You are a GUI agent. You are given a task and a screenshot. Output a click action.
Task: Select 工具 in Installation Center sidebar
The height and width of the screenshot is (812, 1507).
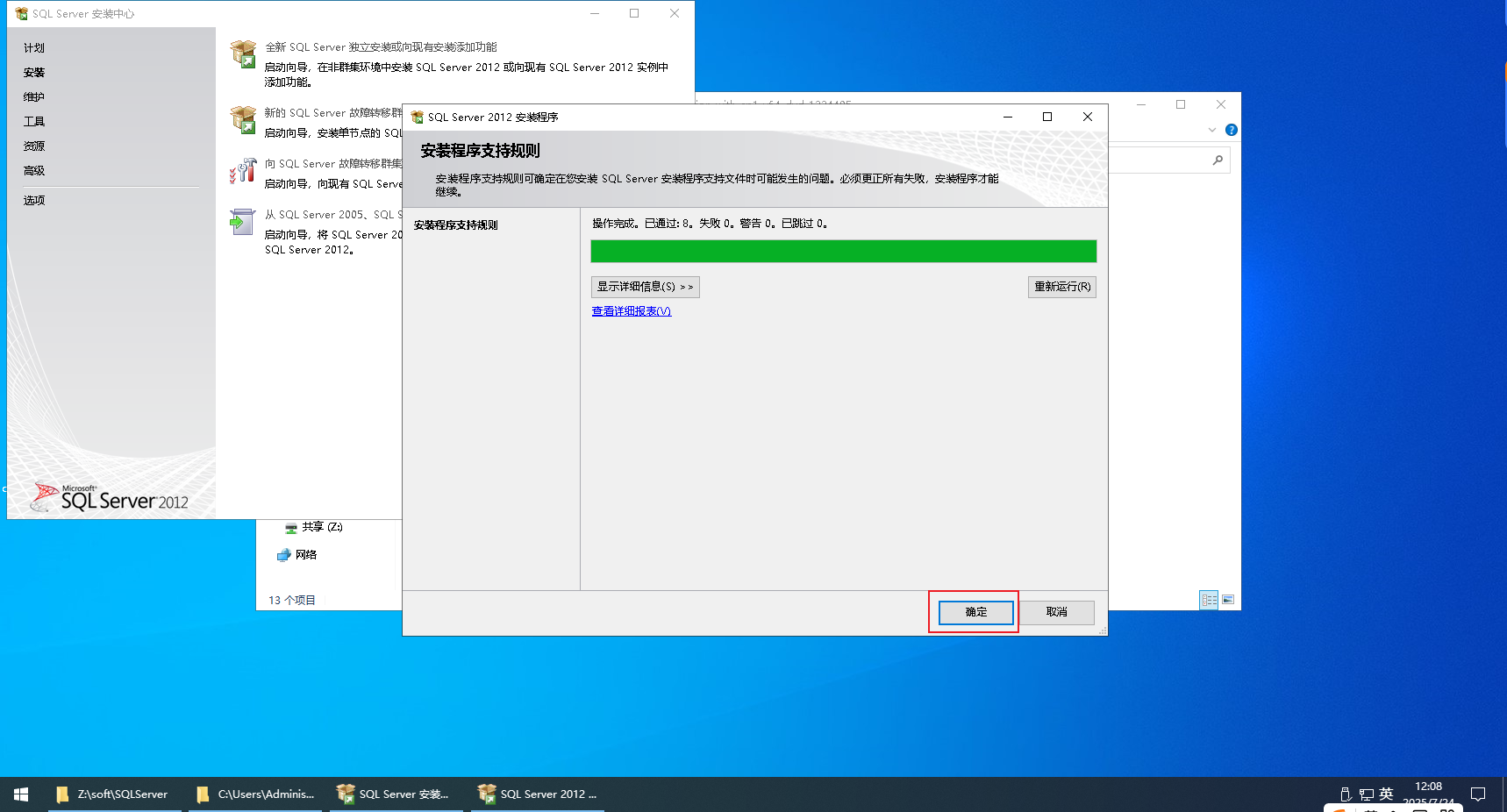pyautogui.click(x=34, y=122)
